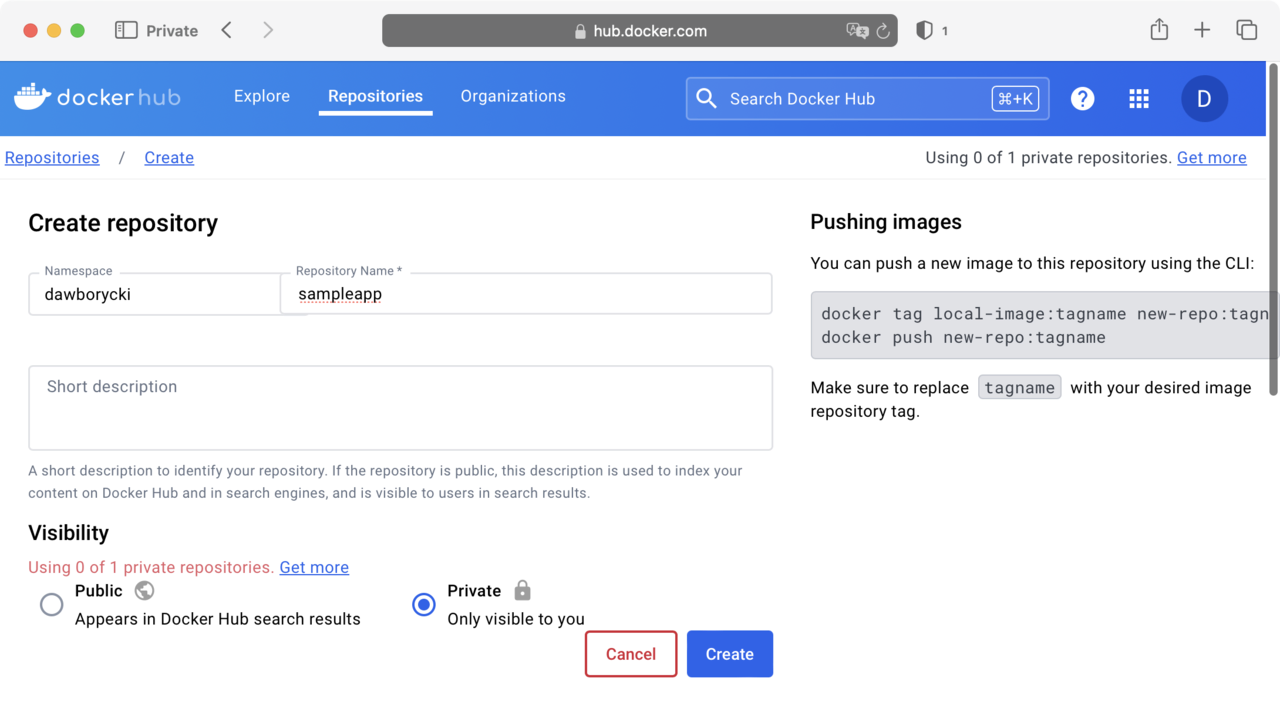Click the Cancel button
Viewport: 1280px width, 722px height.
pyautogui.click(x=631, y=654)
